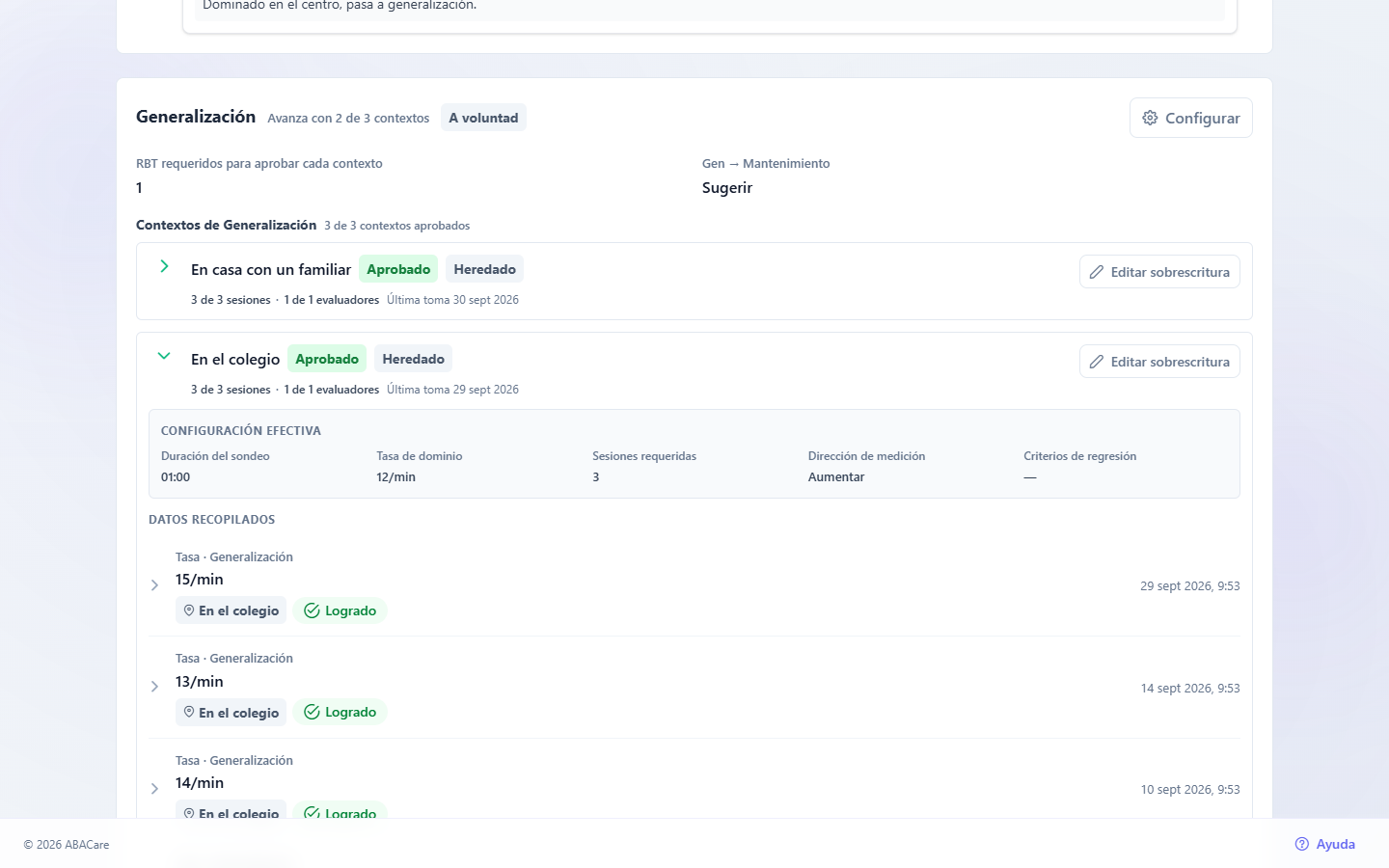Viewport: 1389px width, 868px height.
Task: Click the Ayuda question mark icon
Action: (1302, 844)
